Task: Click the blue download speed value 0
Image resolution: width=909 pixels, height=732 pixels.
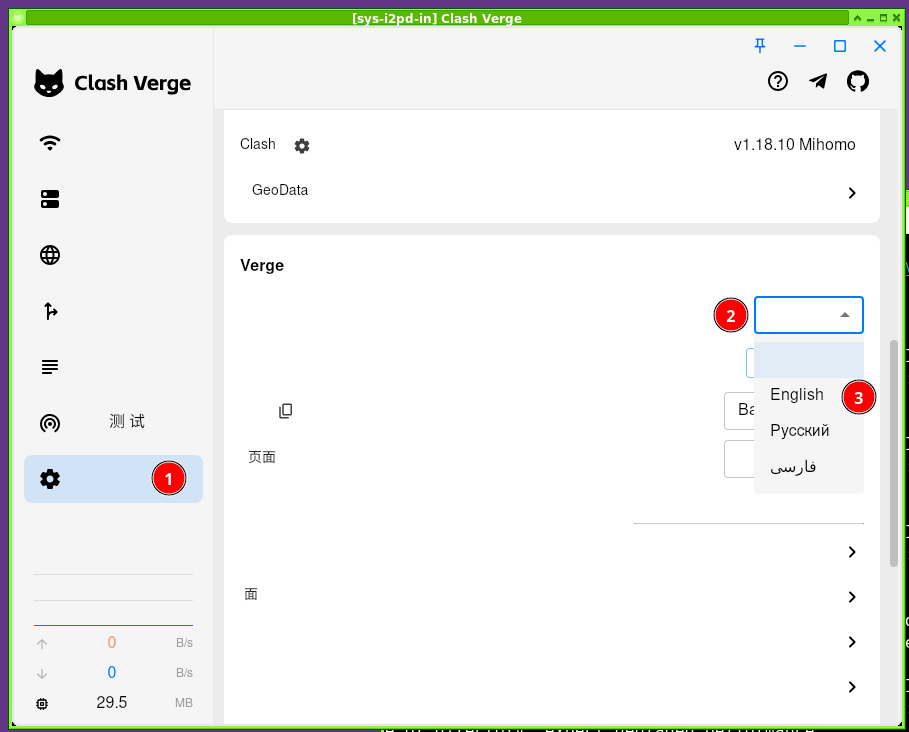Action: (x=111, y=672)
